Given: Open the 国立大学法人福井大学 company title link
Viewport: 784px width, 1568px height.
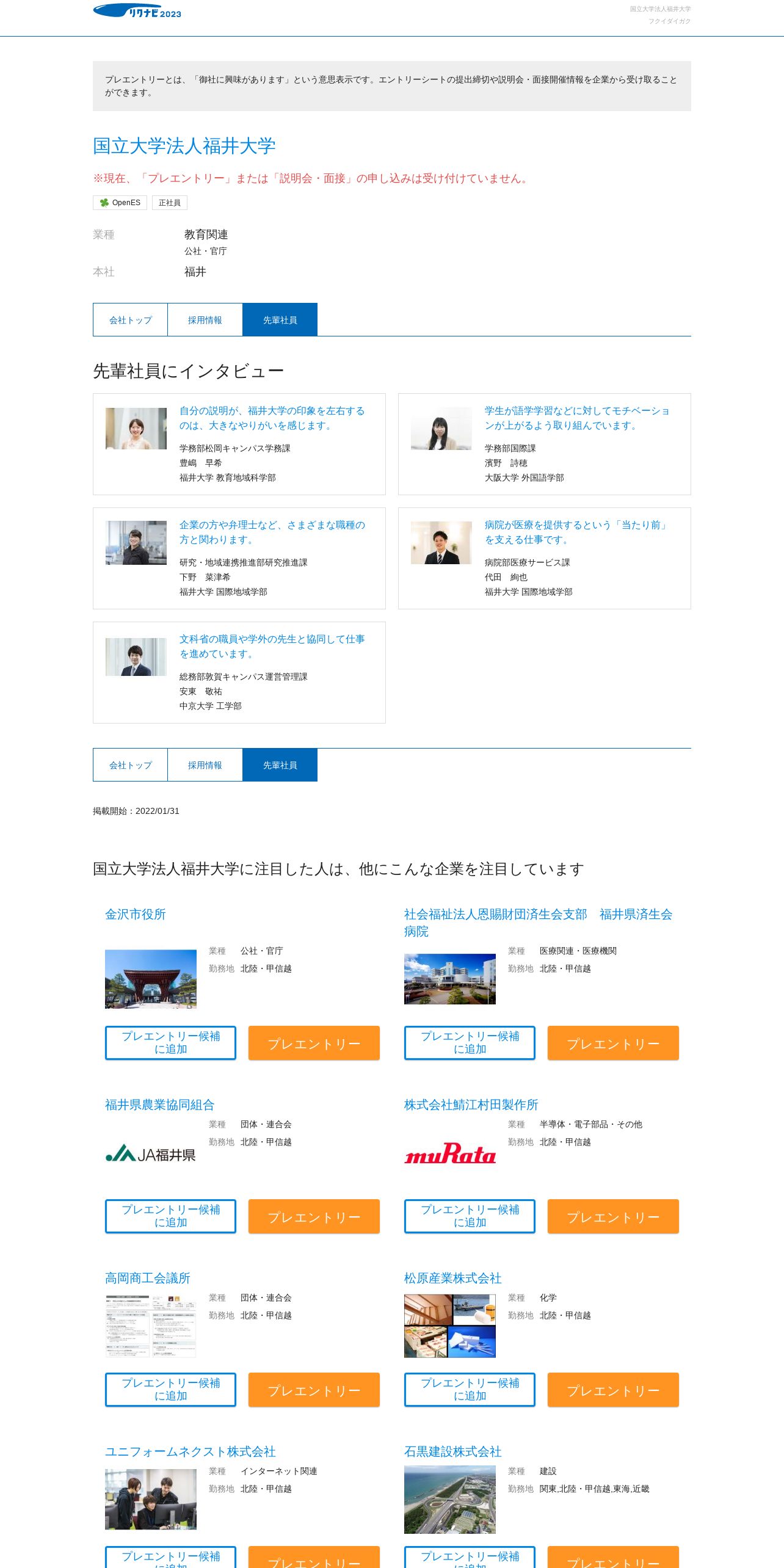Looking at the screenshot, I should (x=184, y=147).
